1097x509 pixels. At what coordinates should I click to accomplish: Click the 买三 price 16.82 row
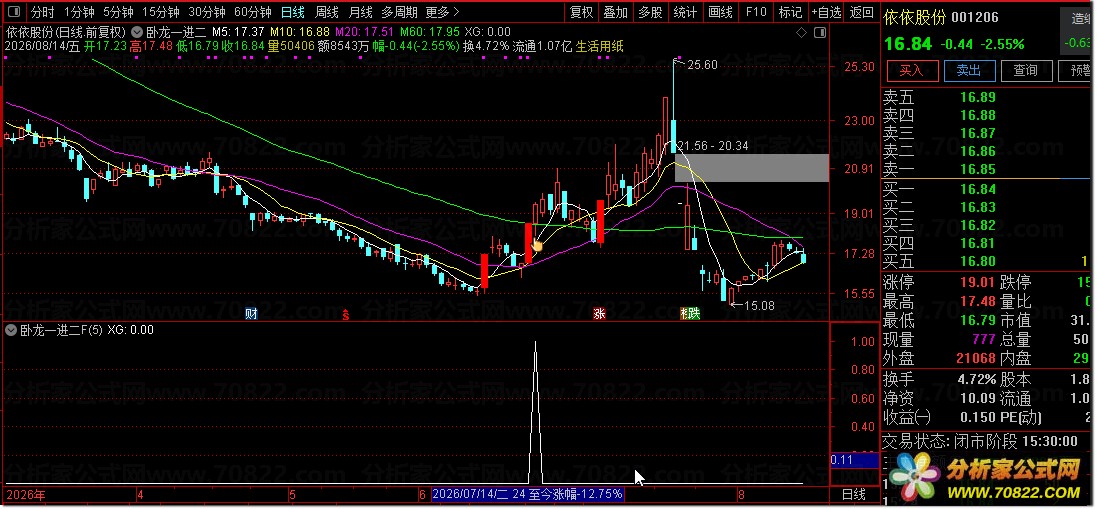click(986, 225)
